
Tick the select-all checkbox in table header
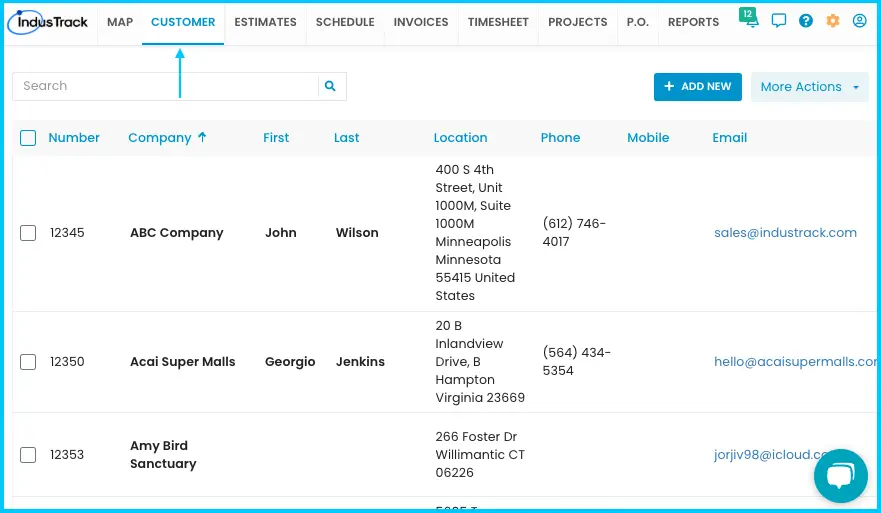[x=28, y=138]
